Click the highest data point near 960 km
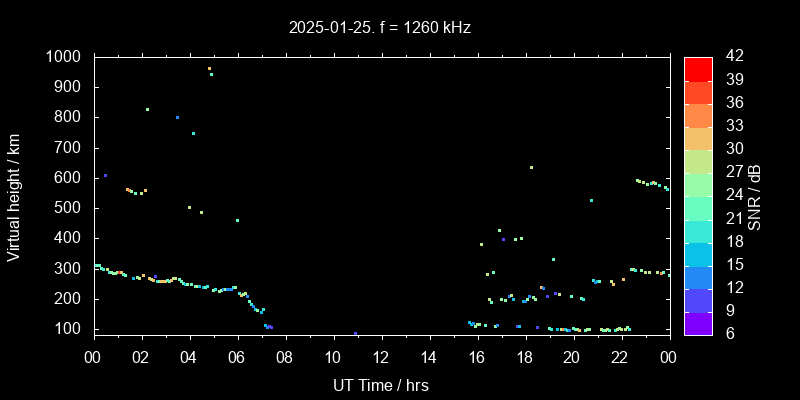 point(209,69)
